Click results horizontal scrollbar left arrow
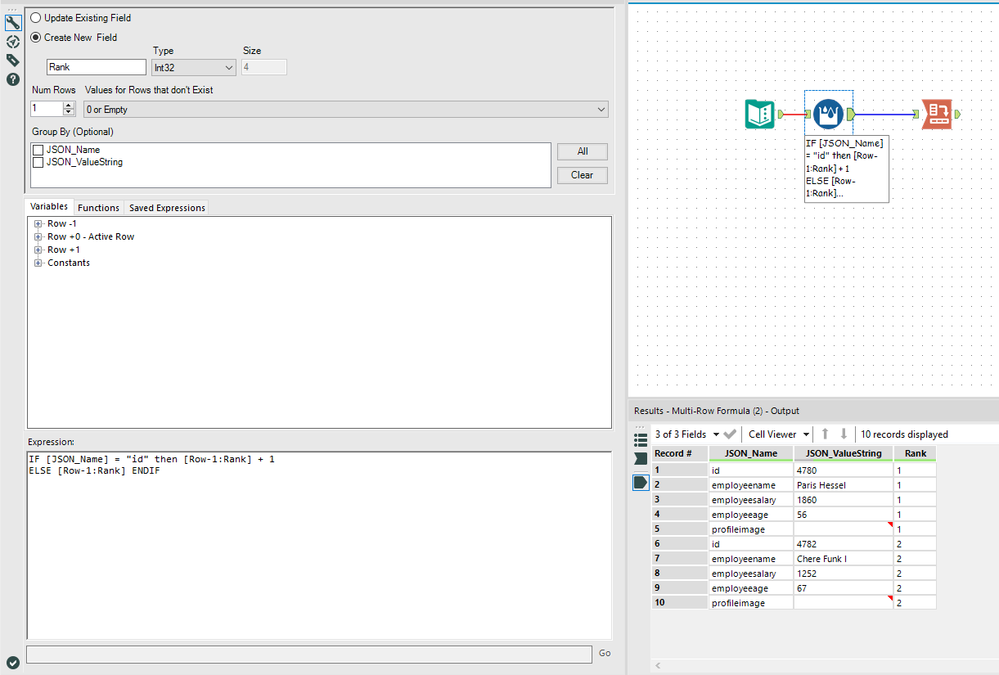The width and height of the screenshot is (999, 675). pos(658,665)
